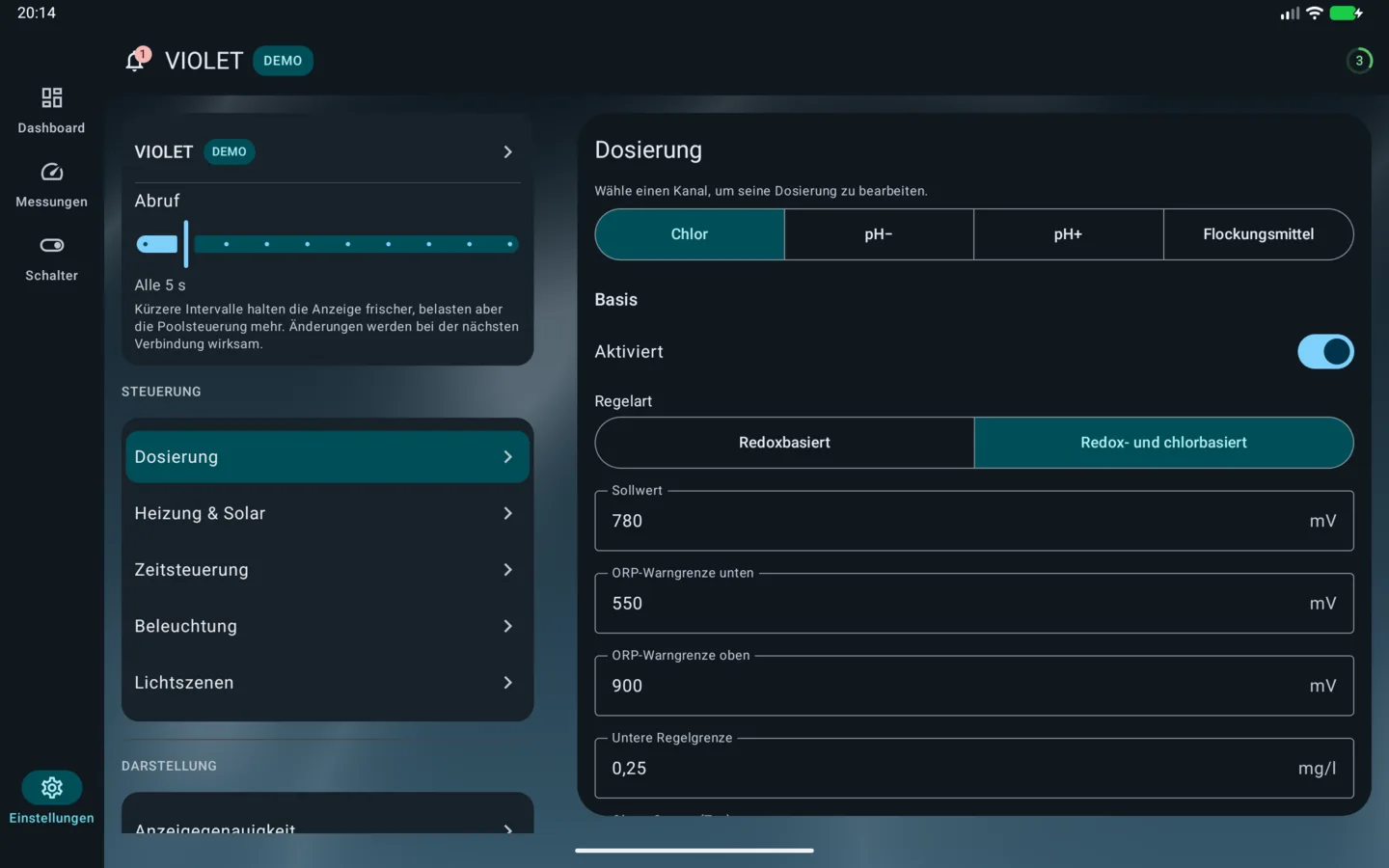
Task: Click the circular counter icon showing 3
Action: pyautogui.click(x=1359, y=61)
